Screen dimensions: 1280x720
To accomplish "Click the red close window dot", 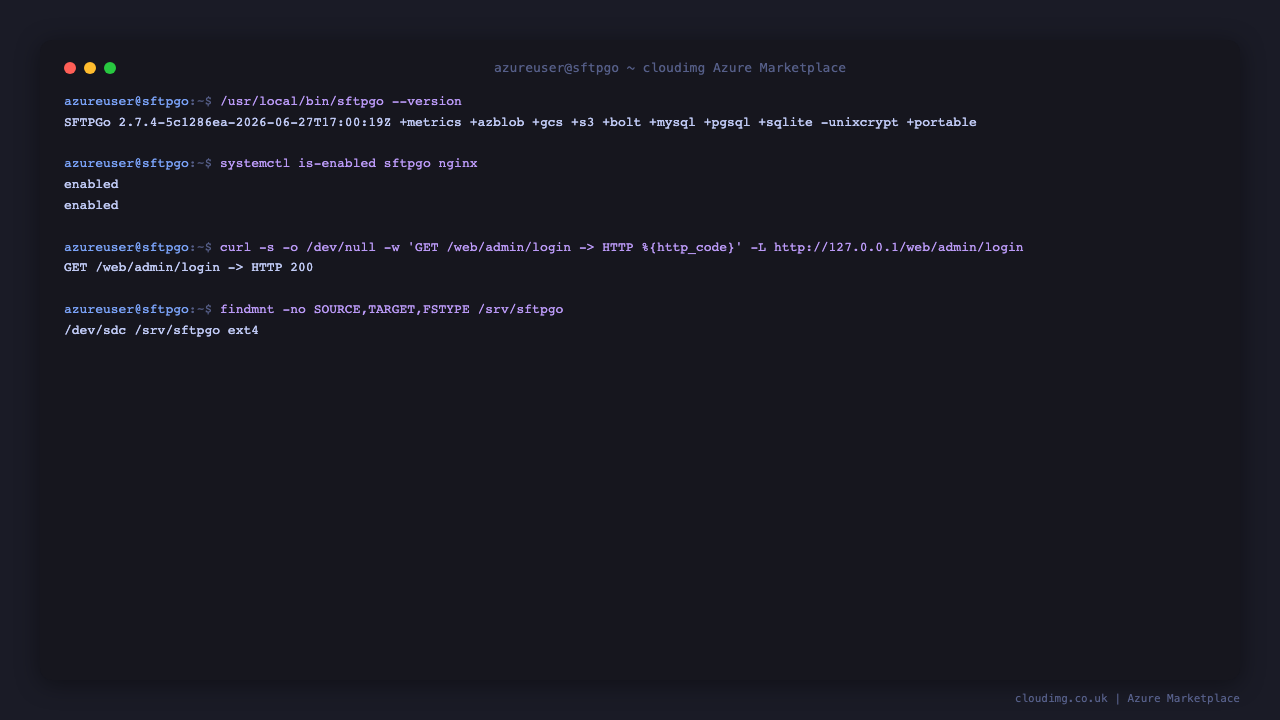I will (x=70, y=68).
